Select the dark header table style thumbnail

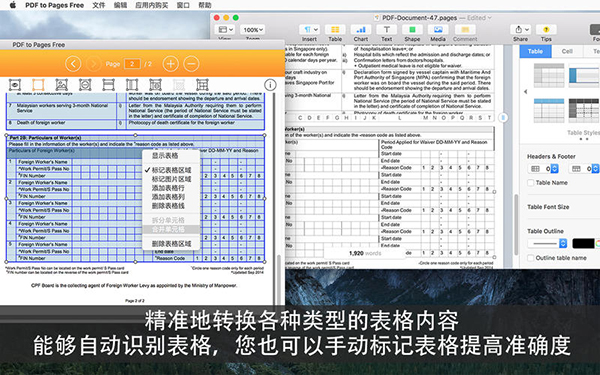click(x=584, y=111)
